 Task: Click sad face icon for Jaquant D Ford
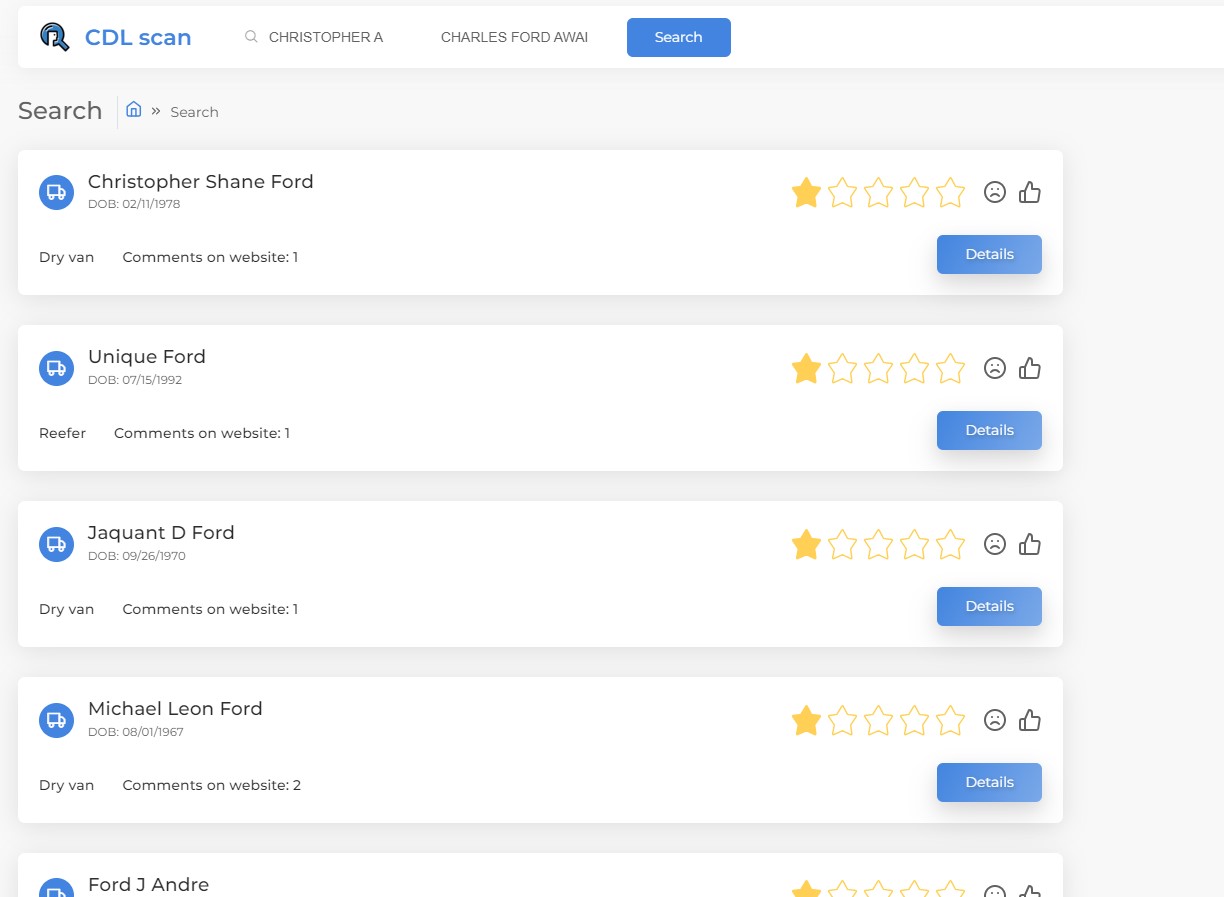tap(995, 544)
